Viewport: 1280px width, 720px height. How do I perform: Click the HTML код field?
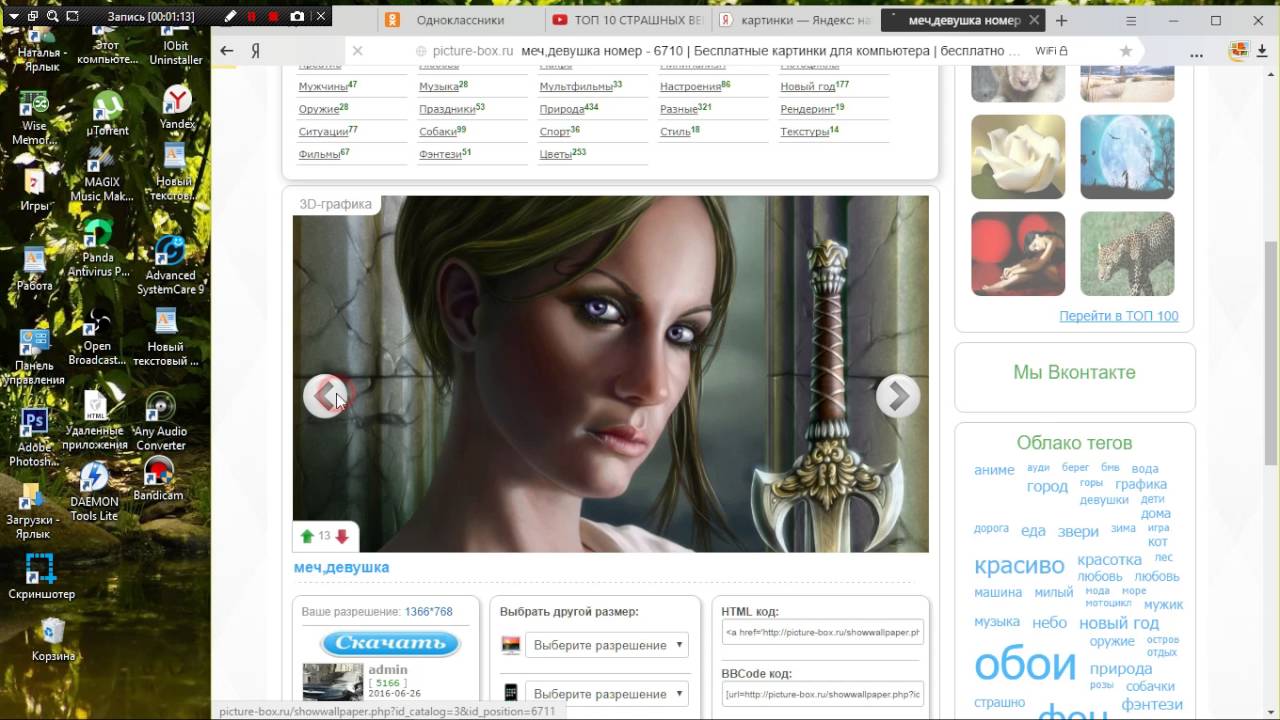(822, 632)
